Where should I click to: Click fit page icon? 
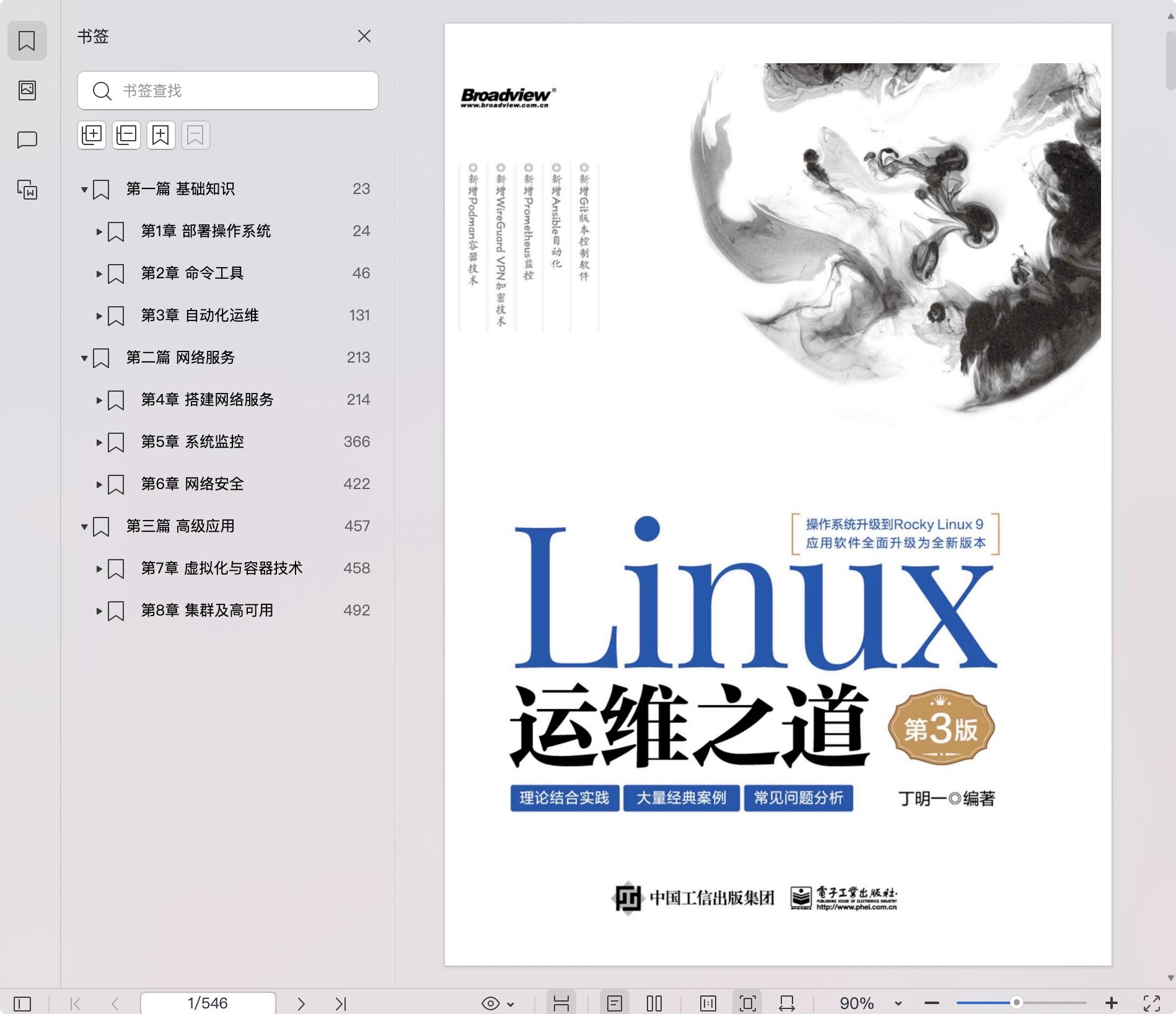click(x=748, y=1003)
